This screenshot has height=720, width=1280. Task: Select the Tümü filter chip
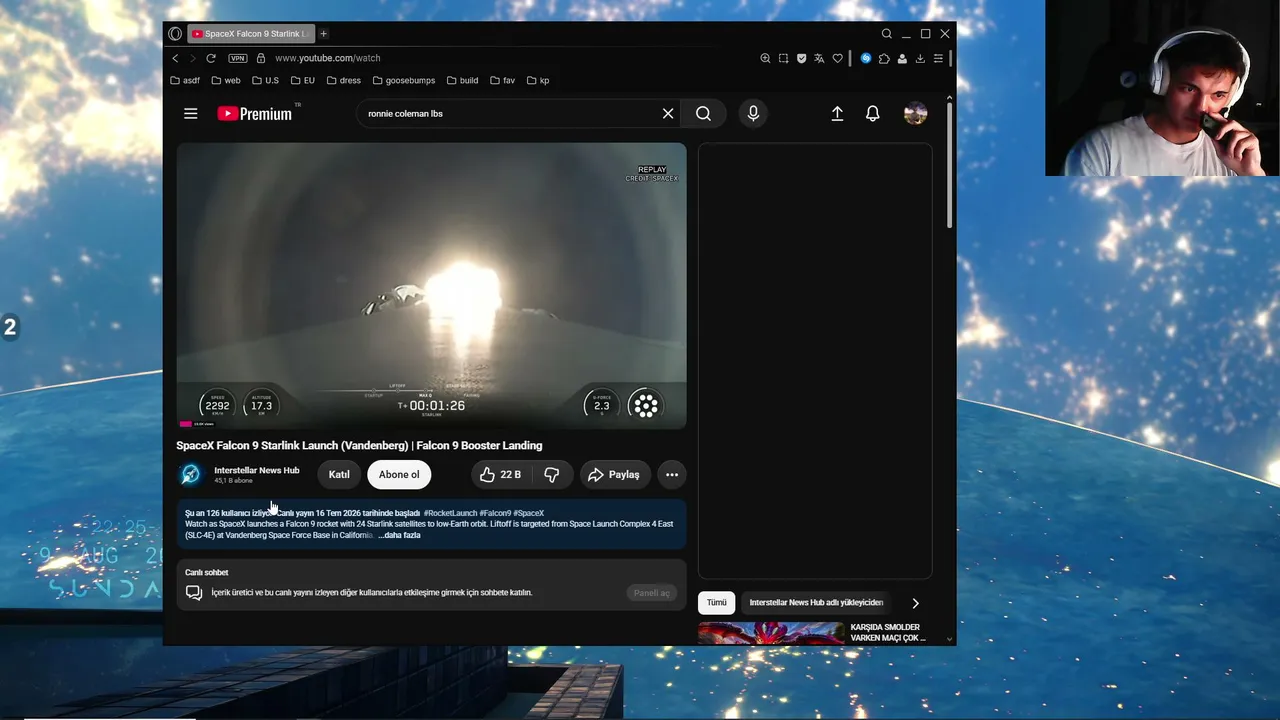[717, 603]
